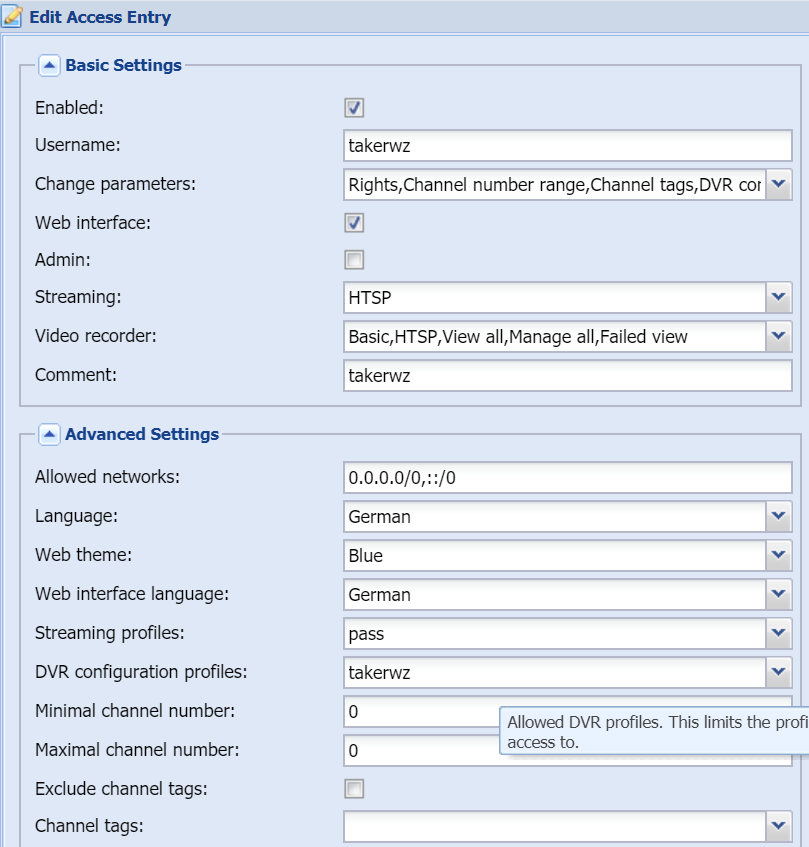Click the 'Web interface:' label

pos(93,223)
